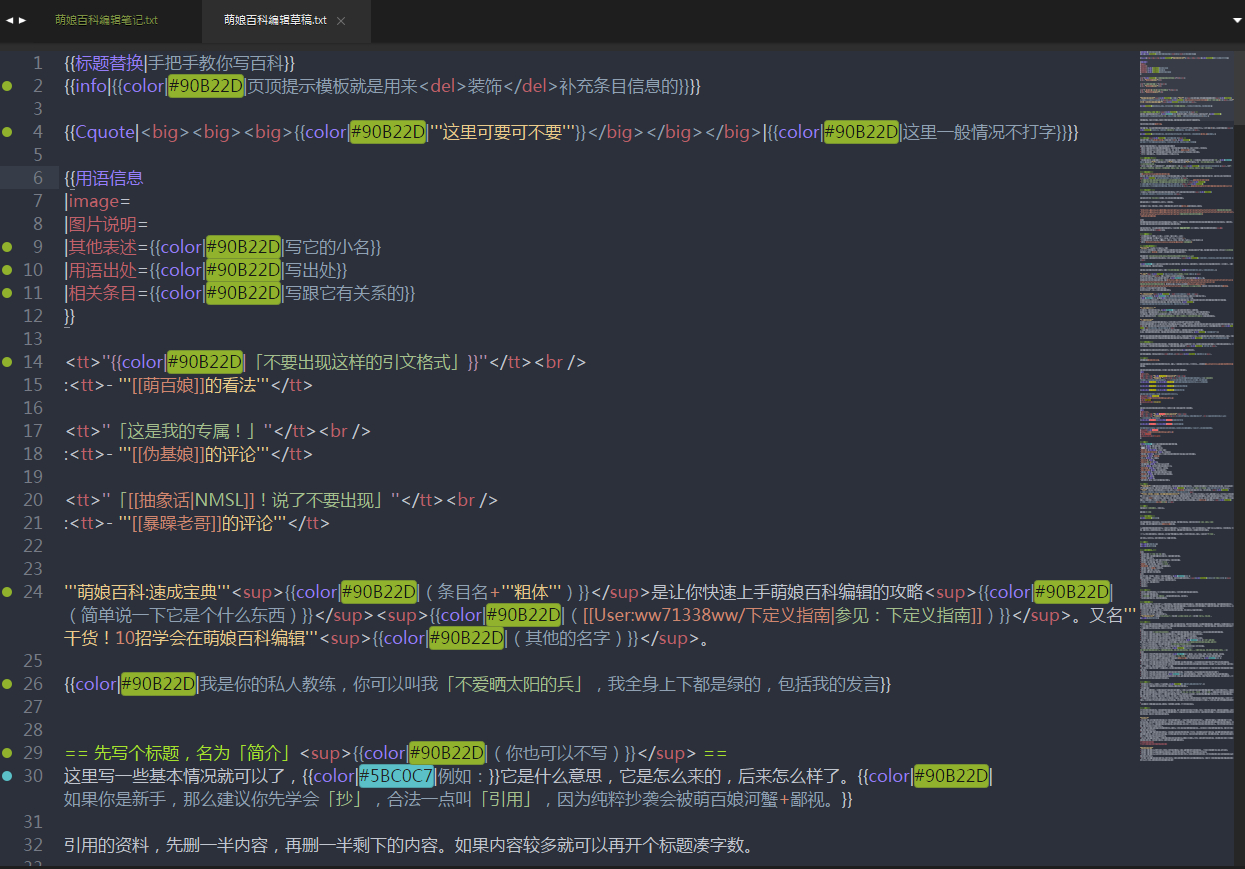Screen dimensions: 1245x869
Task: Click the green gutter dot on line 29
Action: pos(8,753)
